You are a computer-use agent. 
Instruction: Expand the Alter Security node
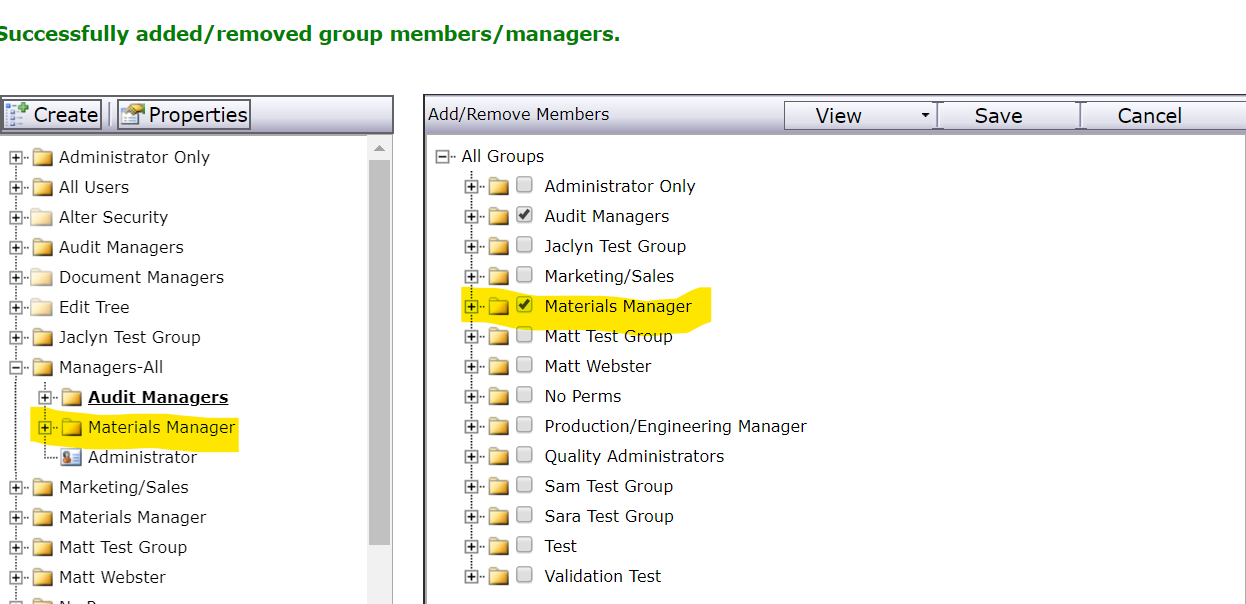(x=16, y=218)
